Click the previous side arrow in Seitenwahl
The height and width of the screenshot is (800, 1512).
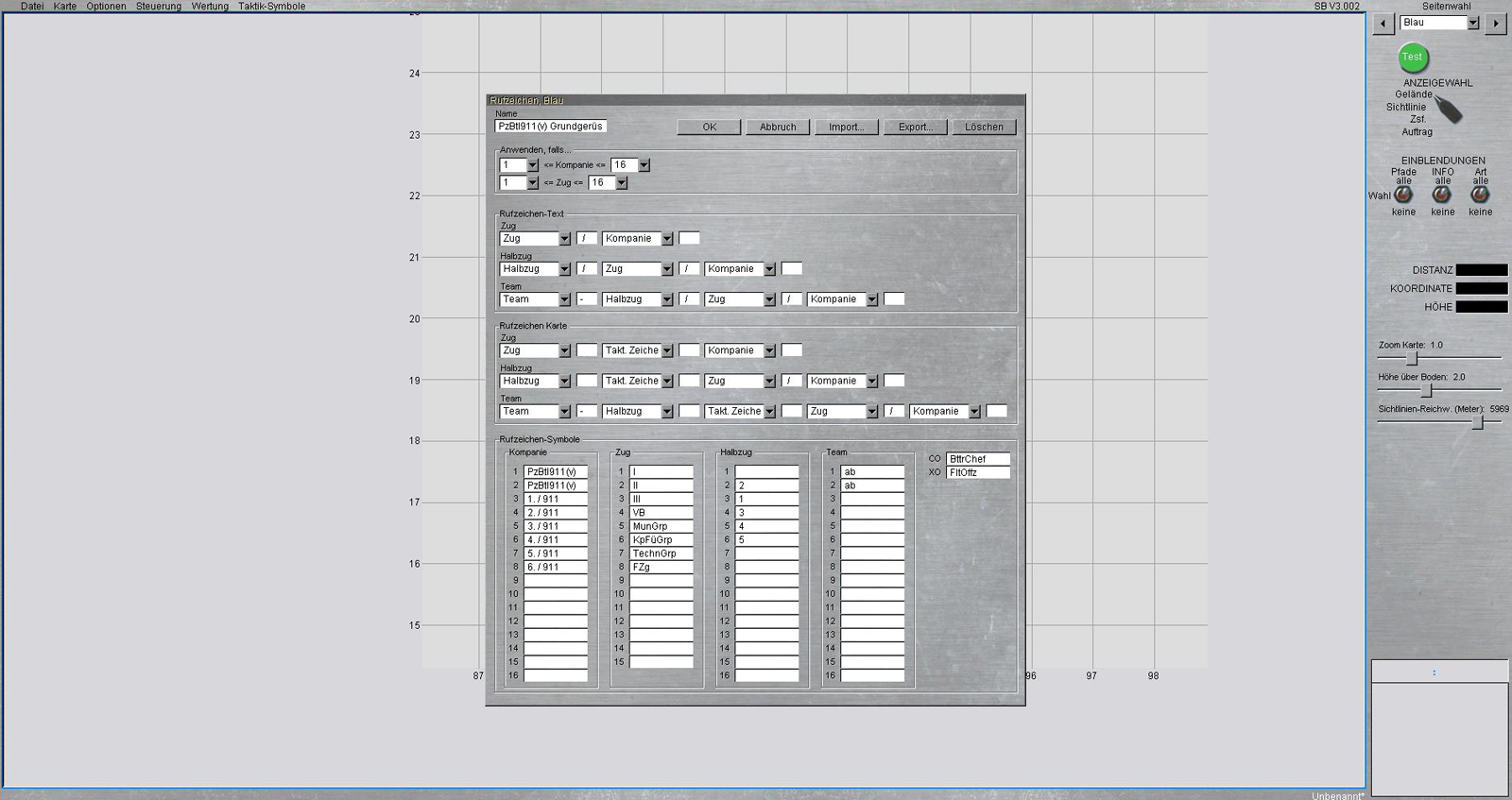(1383, 24)
